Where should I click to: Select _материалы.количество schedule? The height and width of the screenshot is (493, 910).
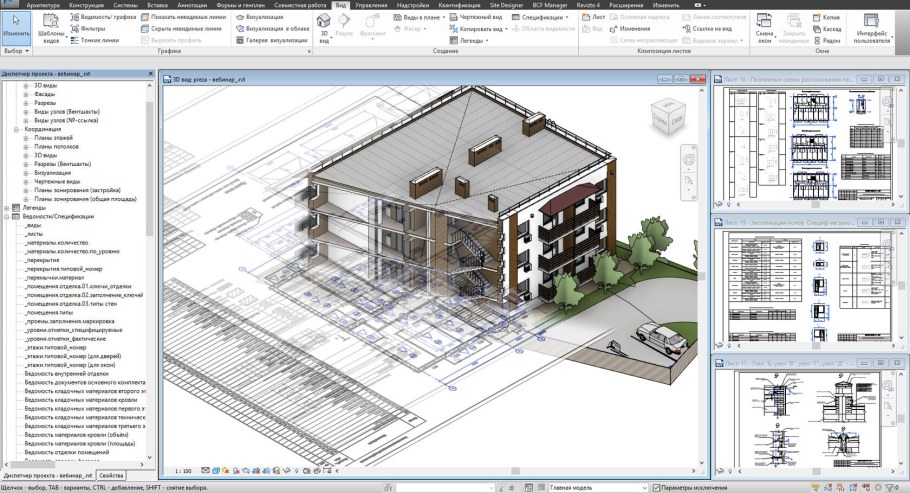coord(56,243)
